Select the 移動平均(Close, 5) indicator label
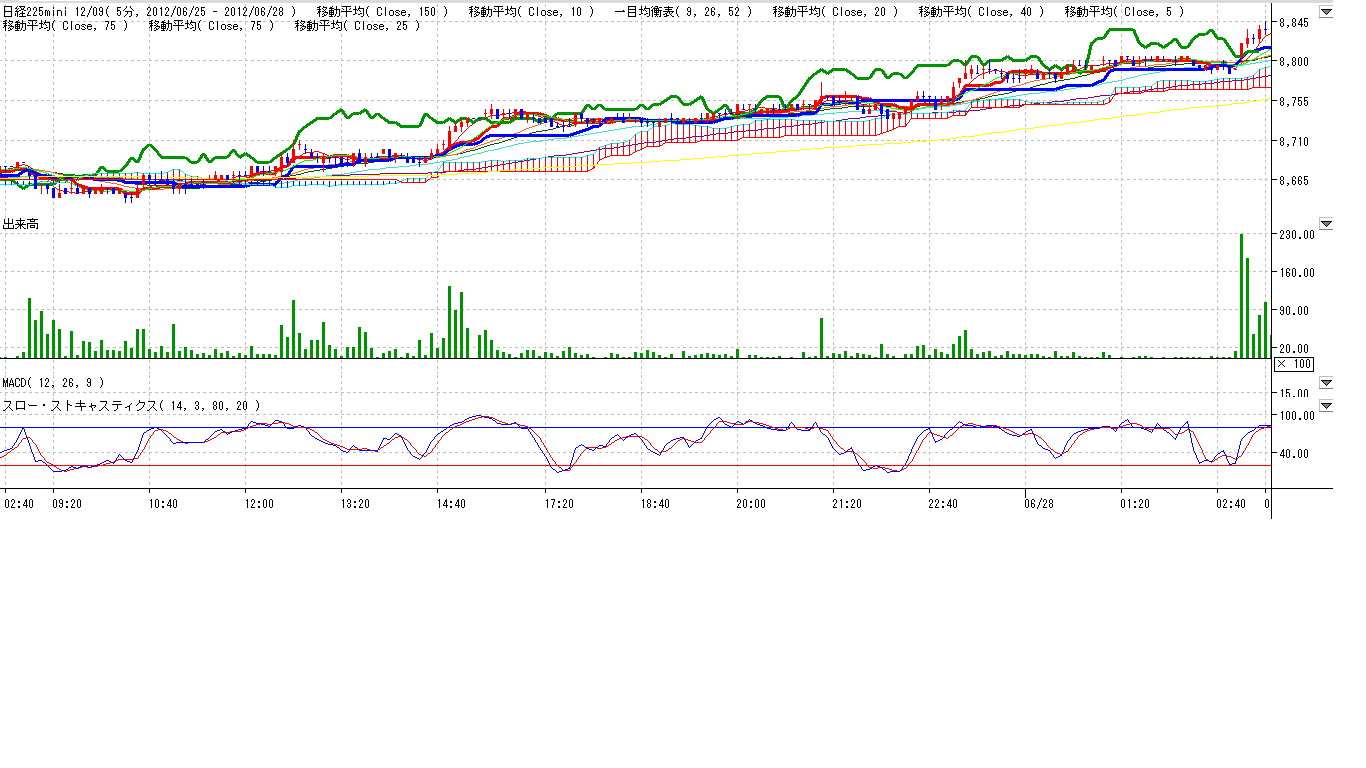Viewport: 1366px width, 768px height. click(1124, 11)
